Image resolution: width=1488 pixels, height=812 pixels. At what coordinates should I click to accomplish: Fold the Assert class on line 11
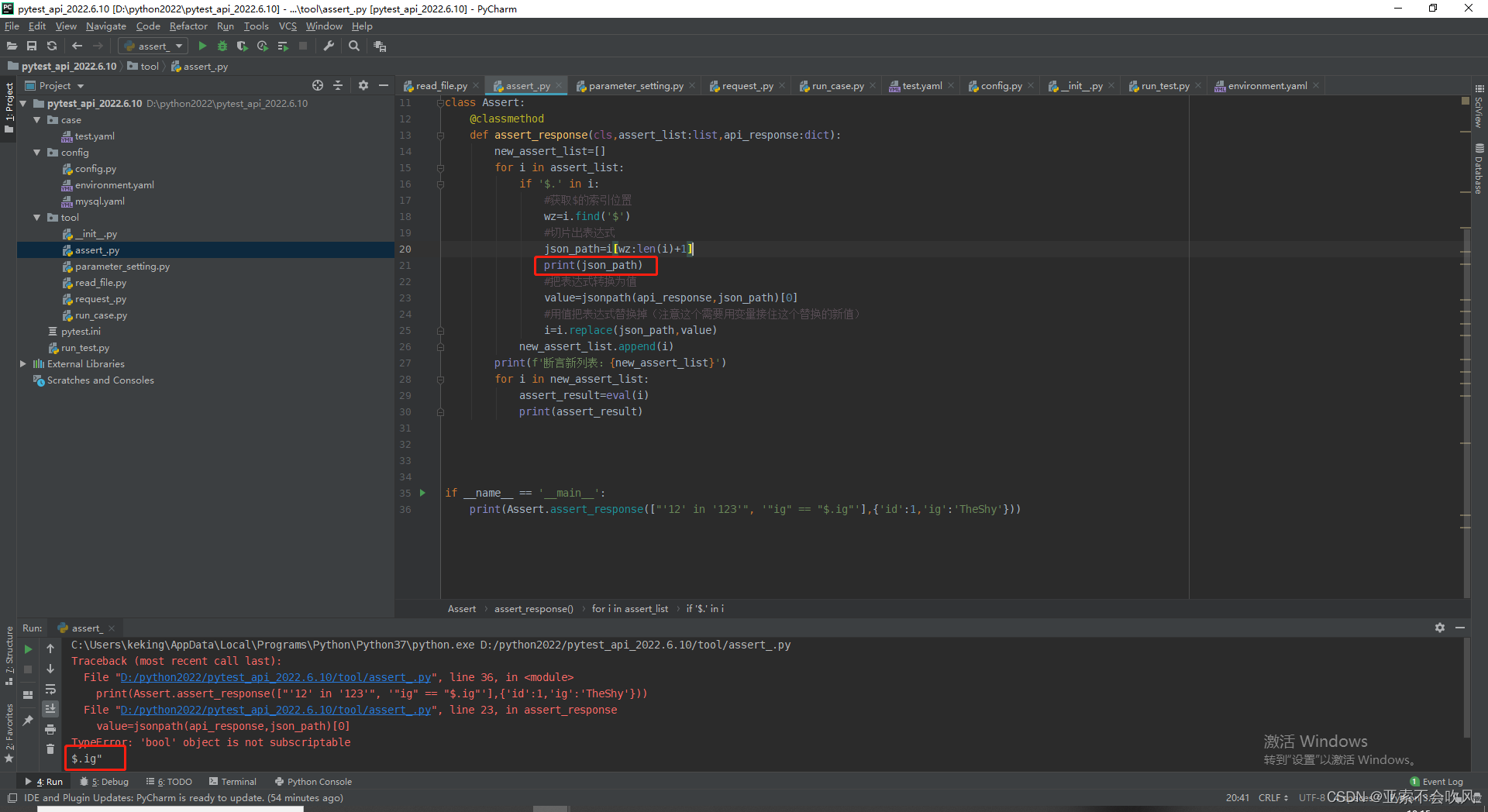(x=440, y=102)
